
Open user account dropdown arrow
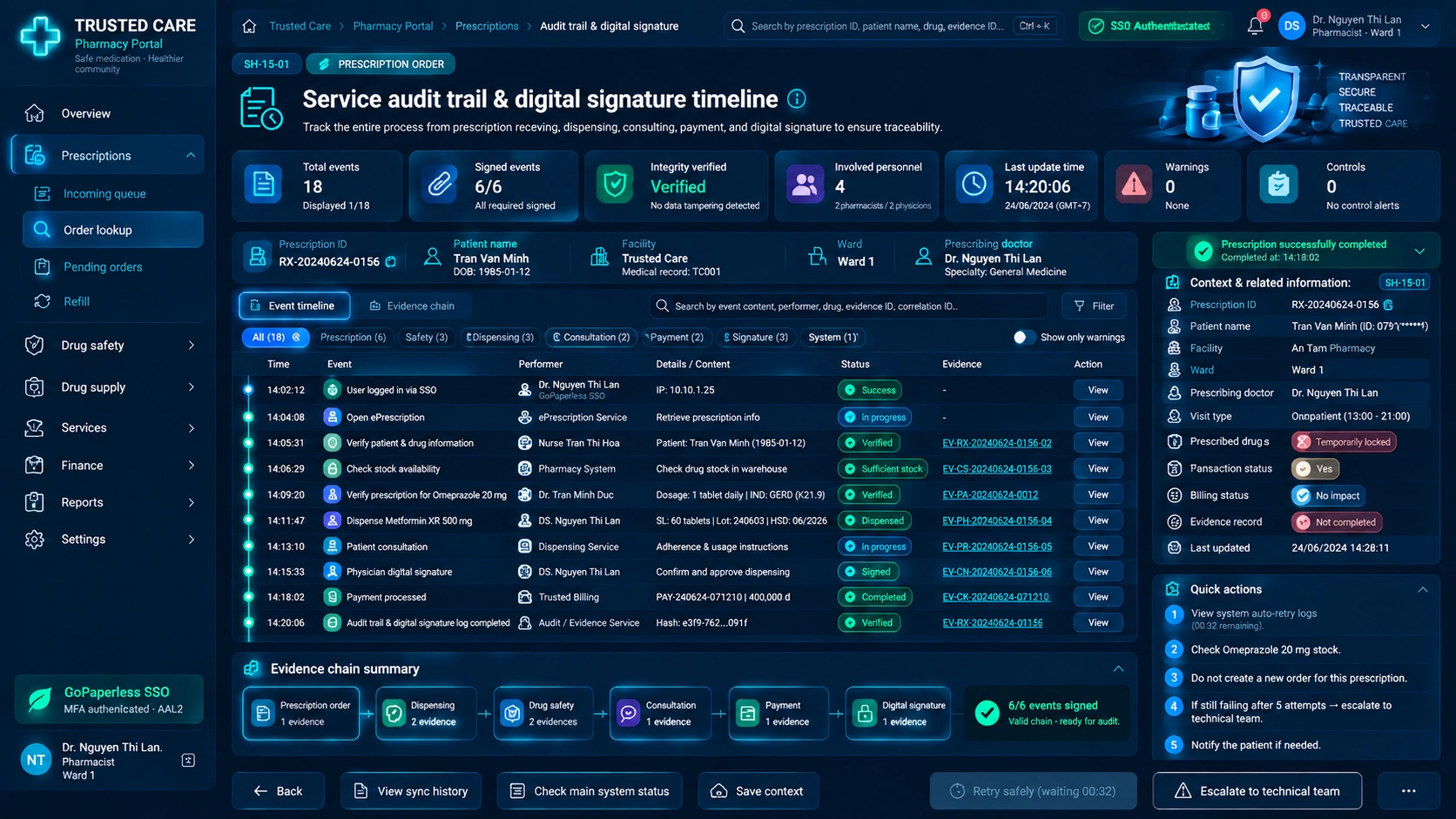(1426, 26)
